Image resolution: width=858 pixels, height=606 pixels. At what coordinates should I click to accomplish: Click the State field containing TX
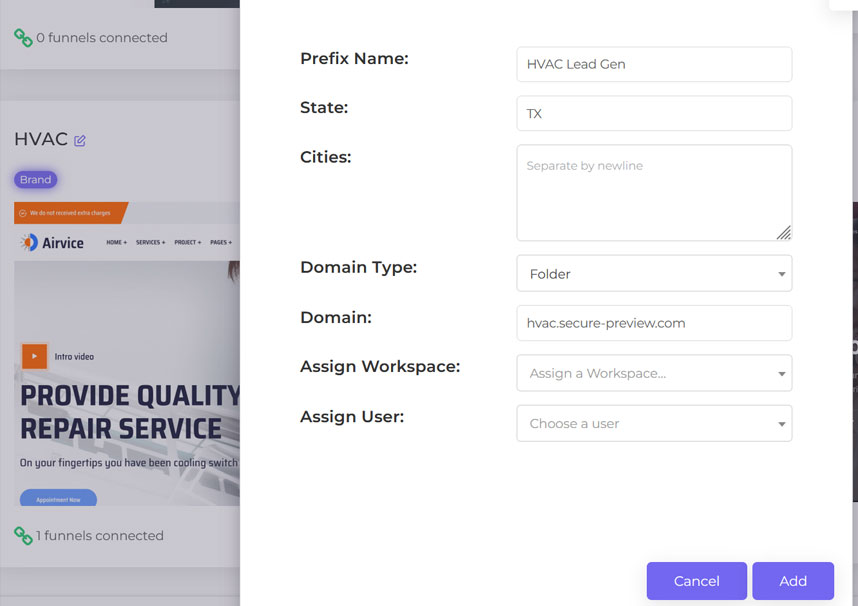coord(654,114)
